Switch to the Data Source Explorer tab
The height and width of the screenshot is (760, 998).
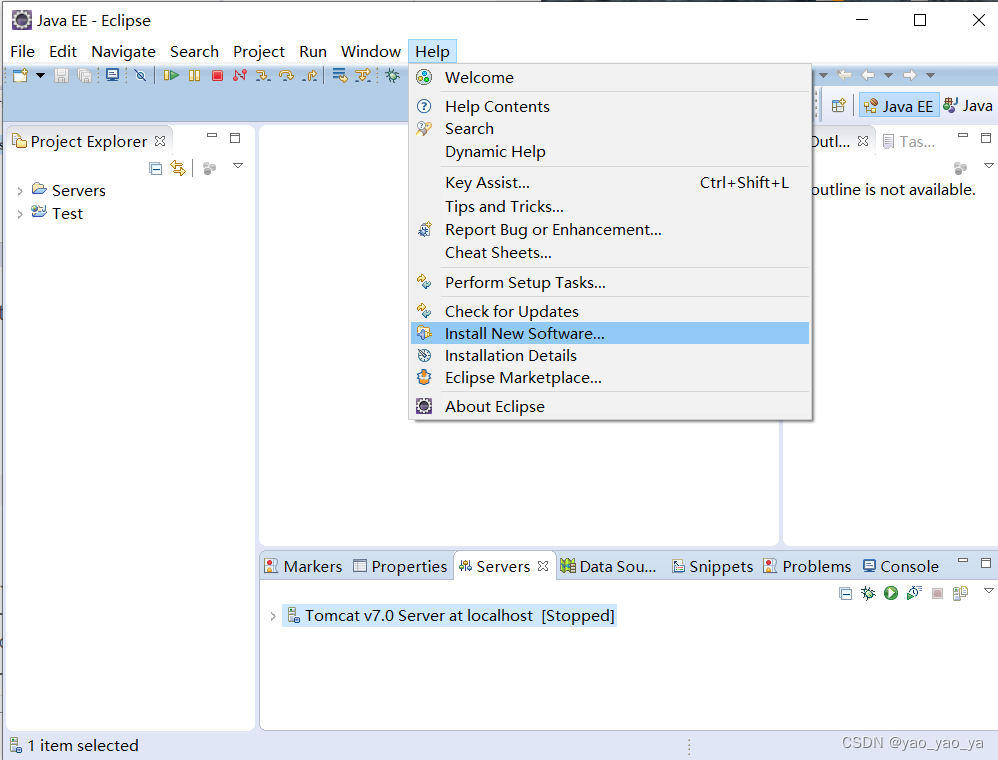608,566
